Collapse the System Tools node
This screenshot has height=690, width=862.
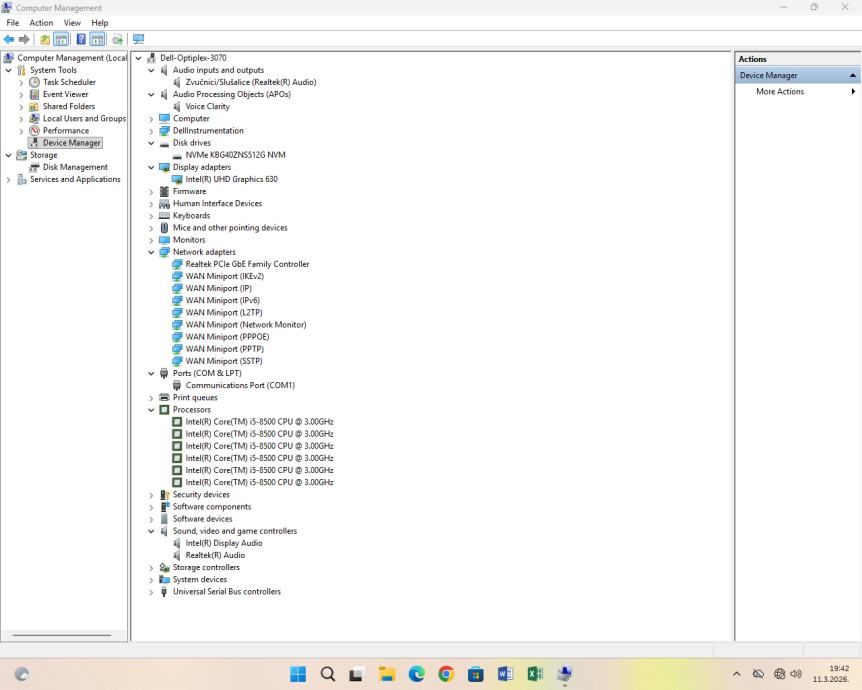[9, 70]
